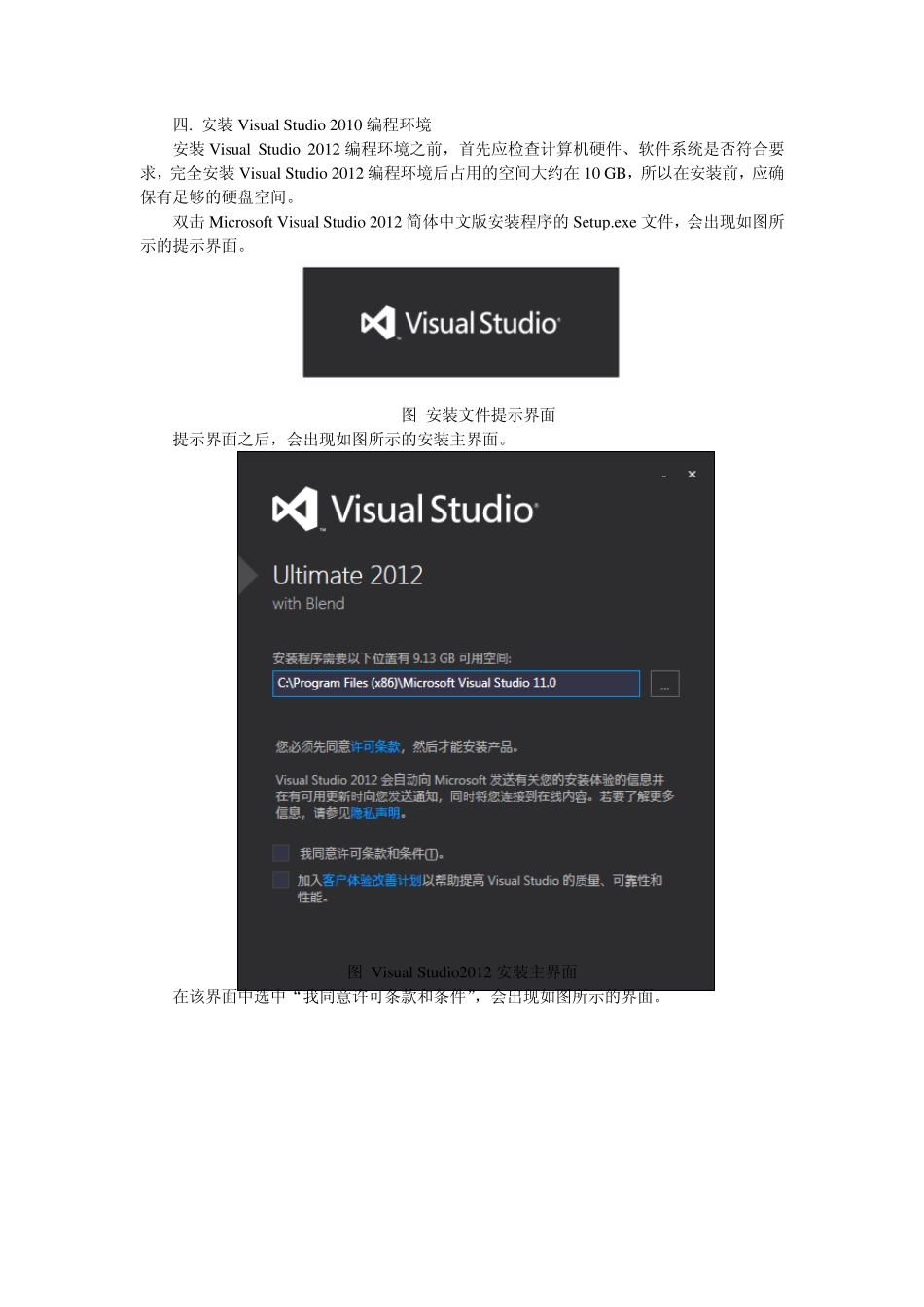Open the customer experience improvement program link

coord(372,880)
